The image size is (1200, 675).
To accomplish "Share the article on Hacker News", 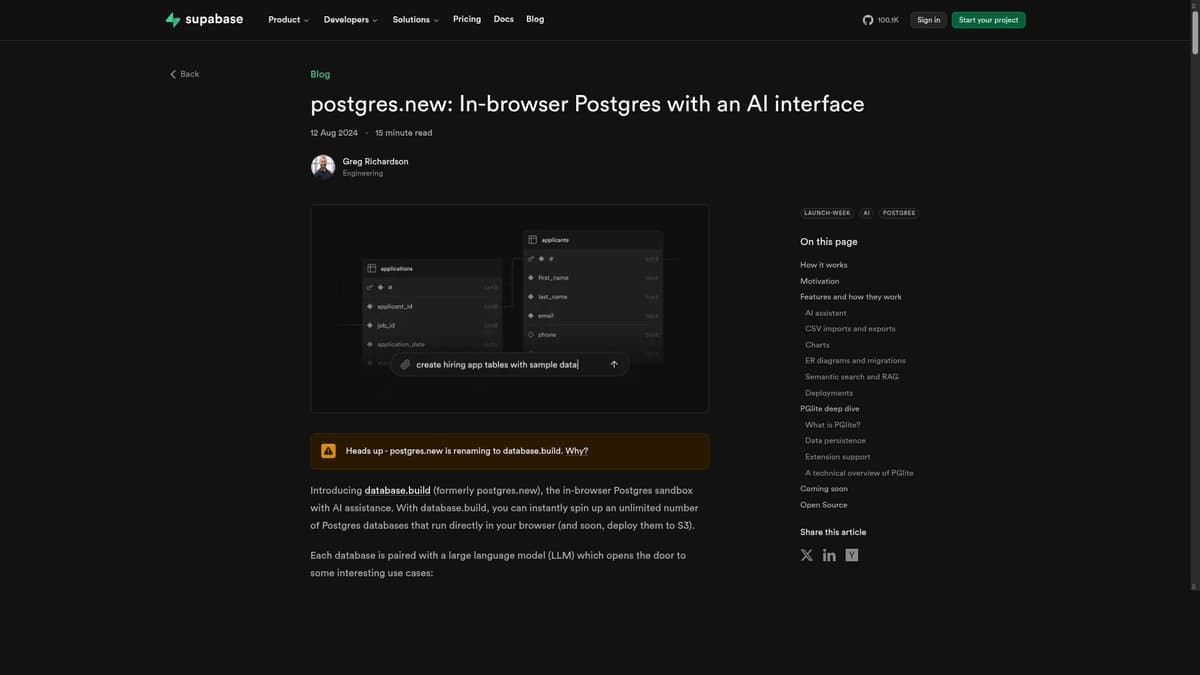I will (851, 554).
